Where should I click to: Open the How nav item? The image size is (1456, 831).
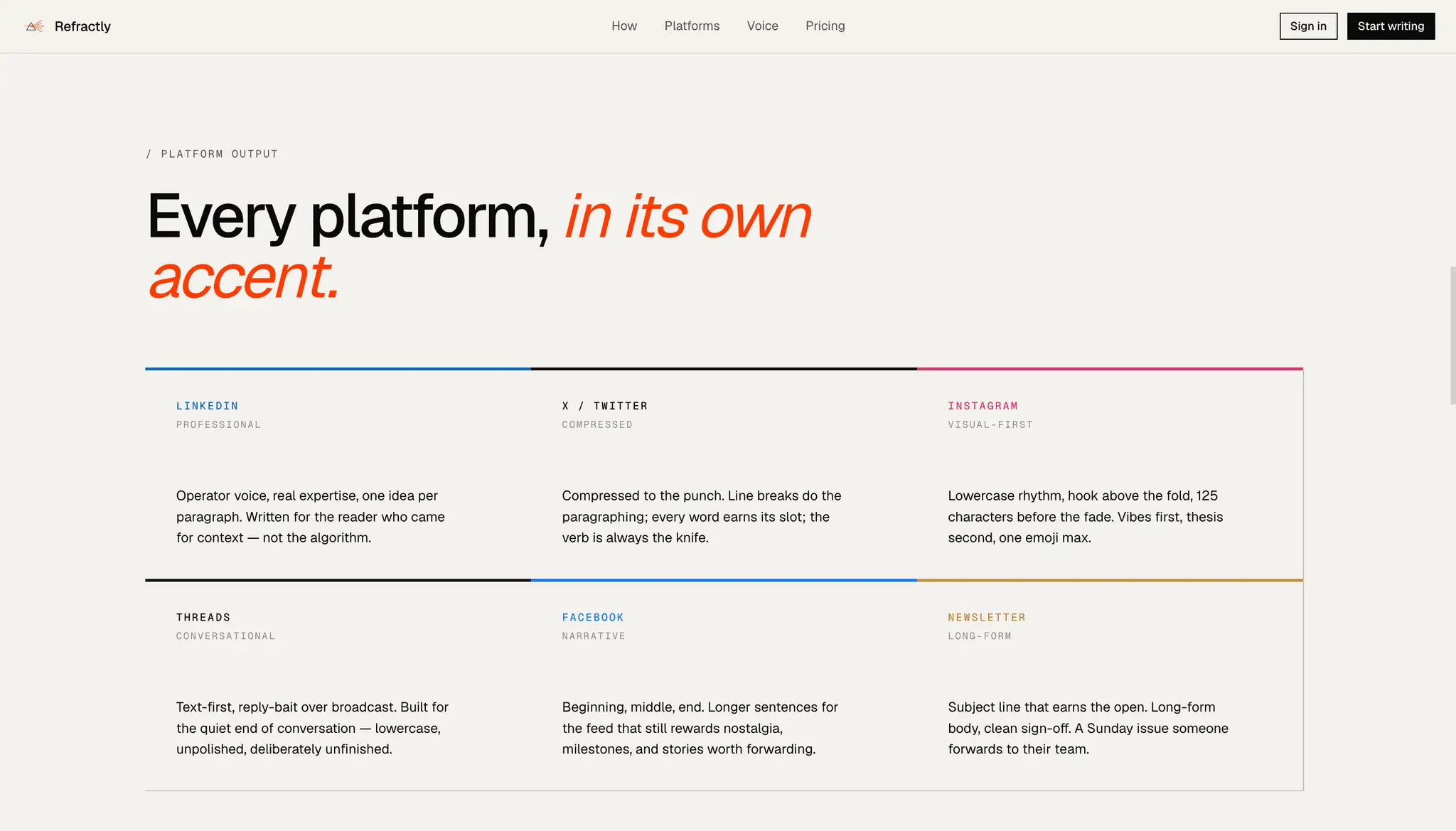tap(624, 26)
